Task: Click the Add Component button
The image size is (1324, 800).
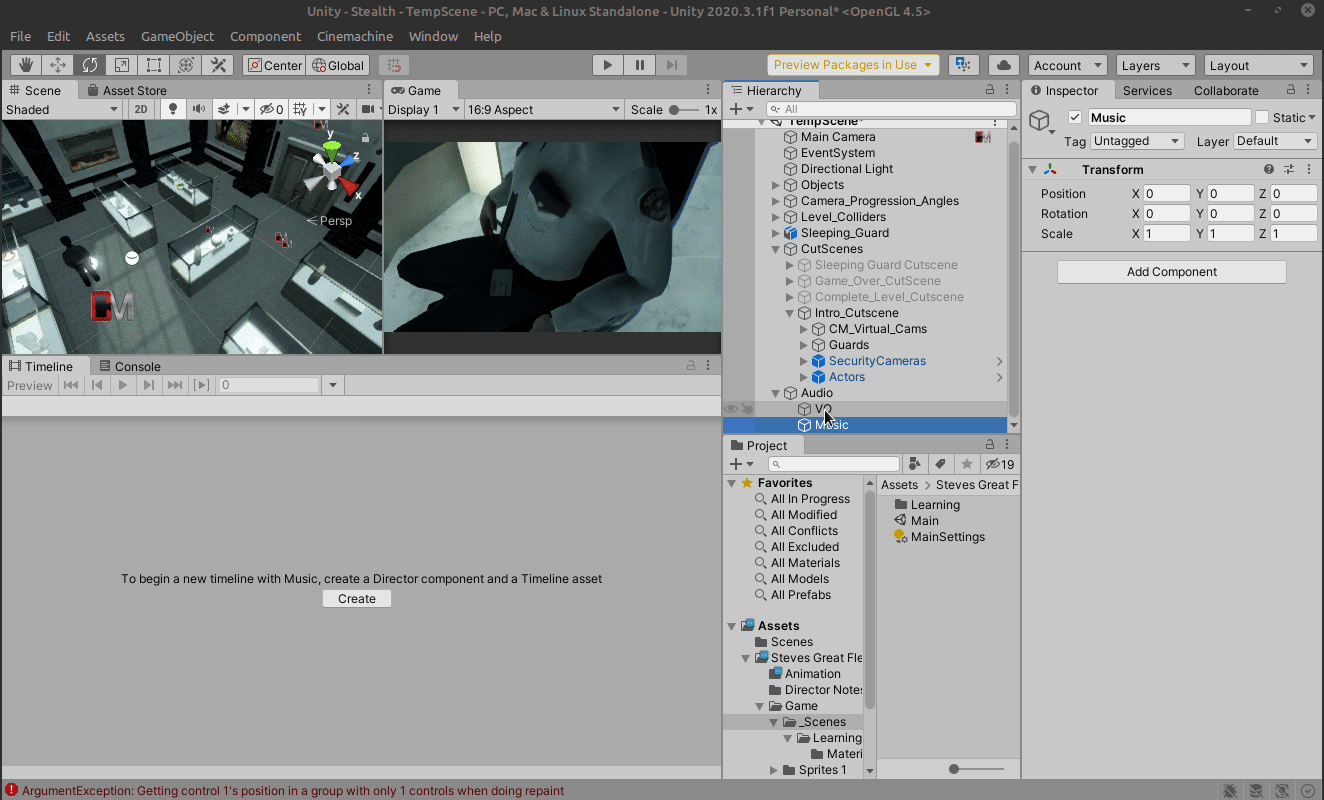Action: [1172, 272]
